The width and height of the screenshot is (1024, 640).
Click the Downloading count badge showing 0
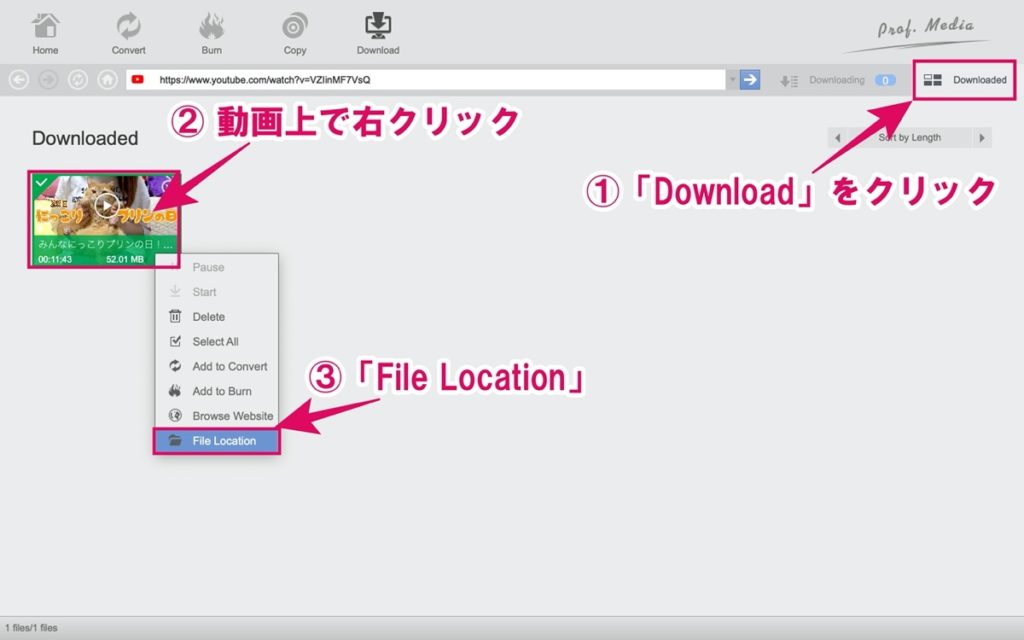[885, 80]
